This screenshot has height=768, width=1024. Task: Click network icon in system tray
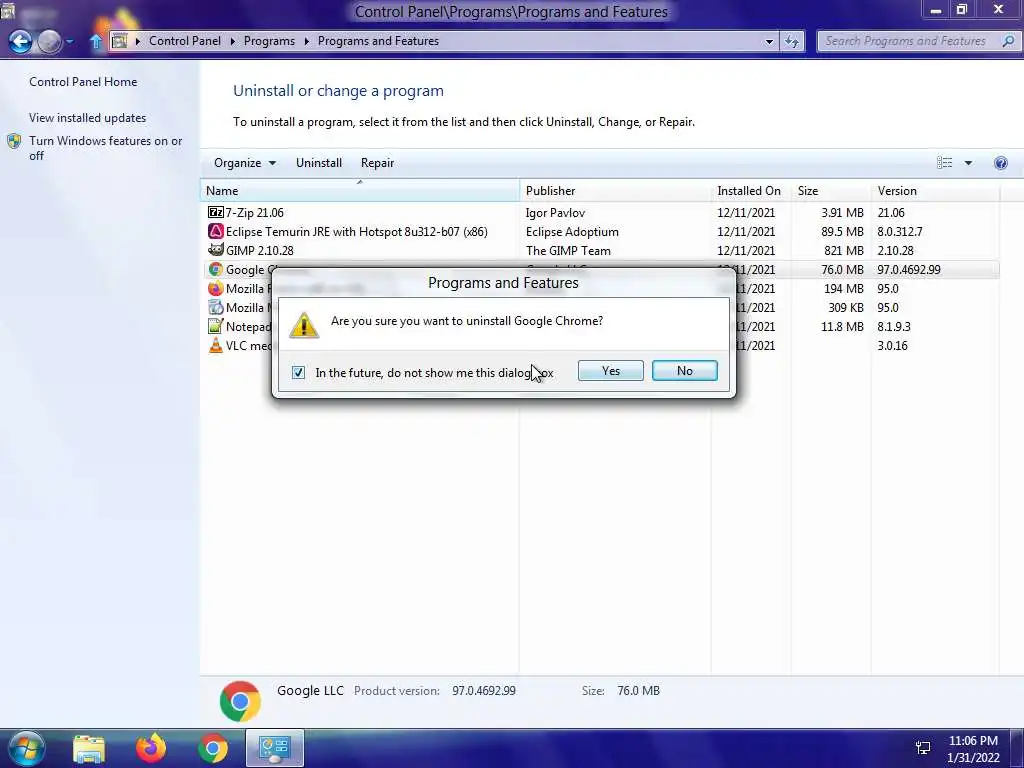(923, 748)
